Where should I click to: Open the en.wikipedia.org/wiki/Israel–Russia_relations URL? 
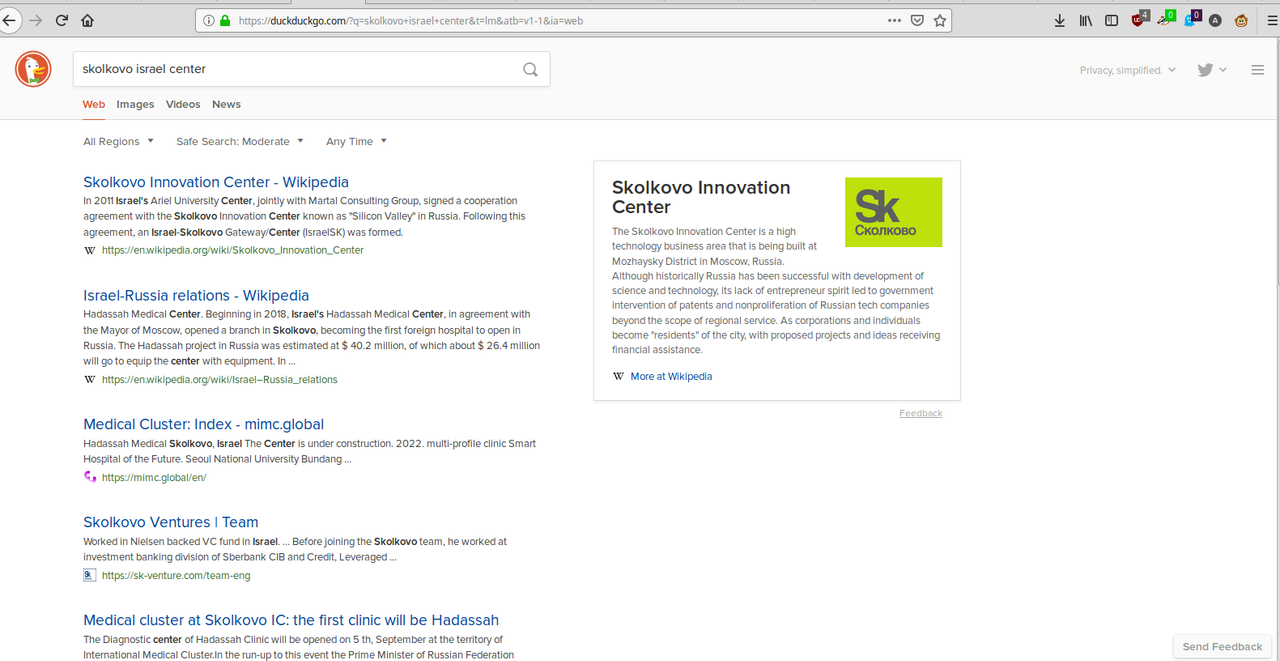pos(220,379)
